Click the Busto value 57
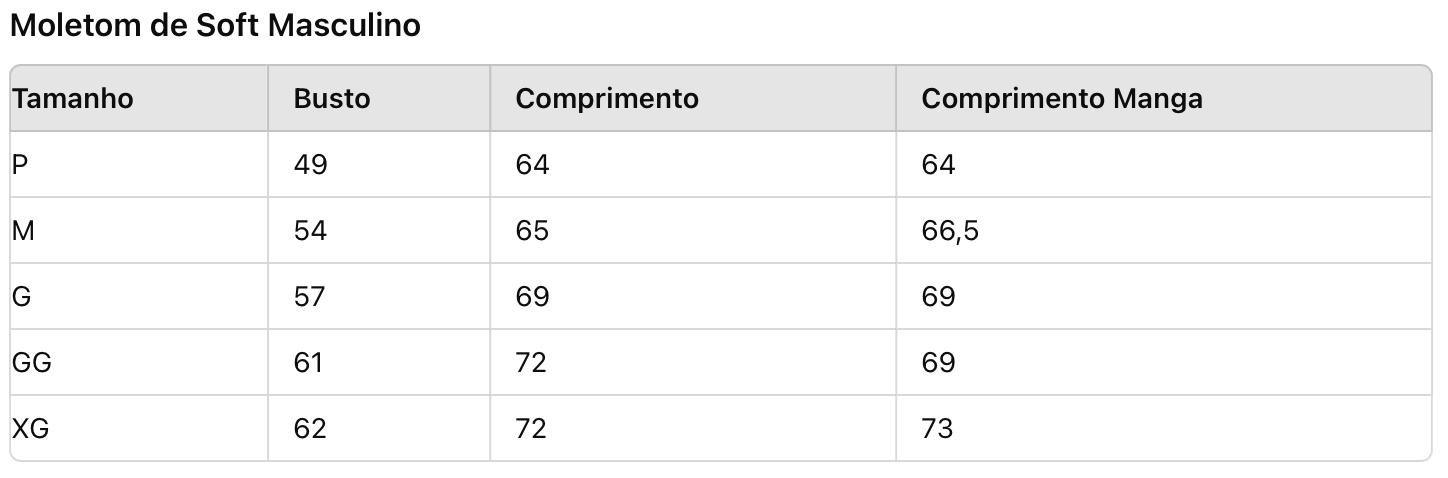The width and height of the screenshot is (1448, 478). (310, 297)
